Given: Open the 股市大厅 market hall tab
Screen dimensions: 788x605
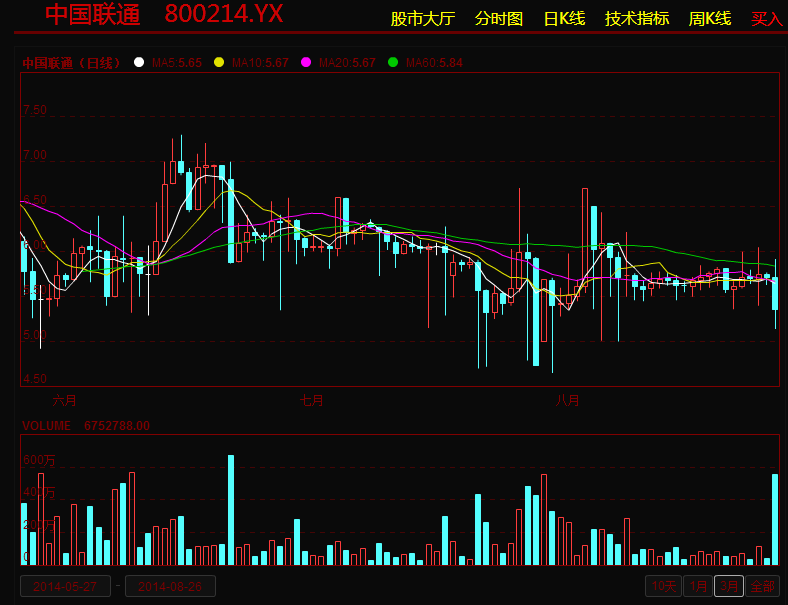Looking at the screenshot, I should [x=422, y=19].
